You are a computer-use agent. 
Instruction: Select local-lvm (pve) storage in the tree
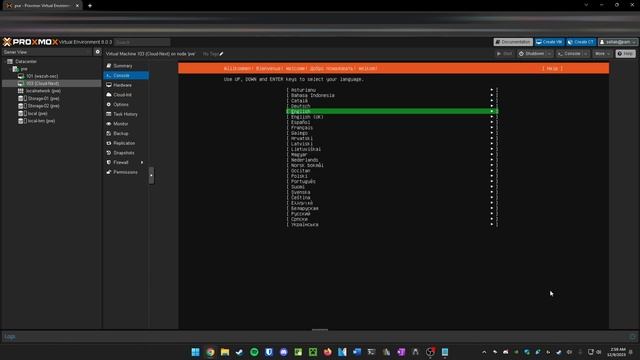point(41,121)
